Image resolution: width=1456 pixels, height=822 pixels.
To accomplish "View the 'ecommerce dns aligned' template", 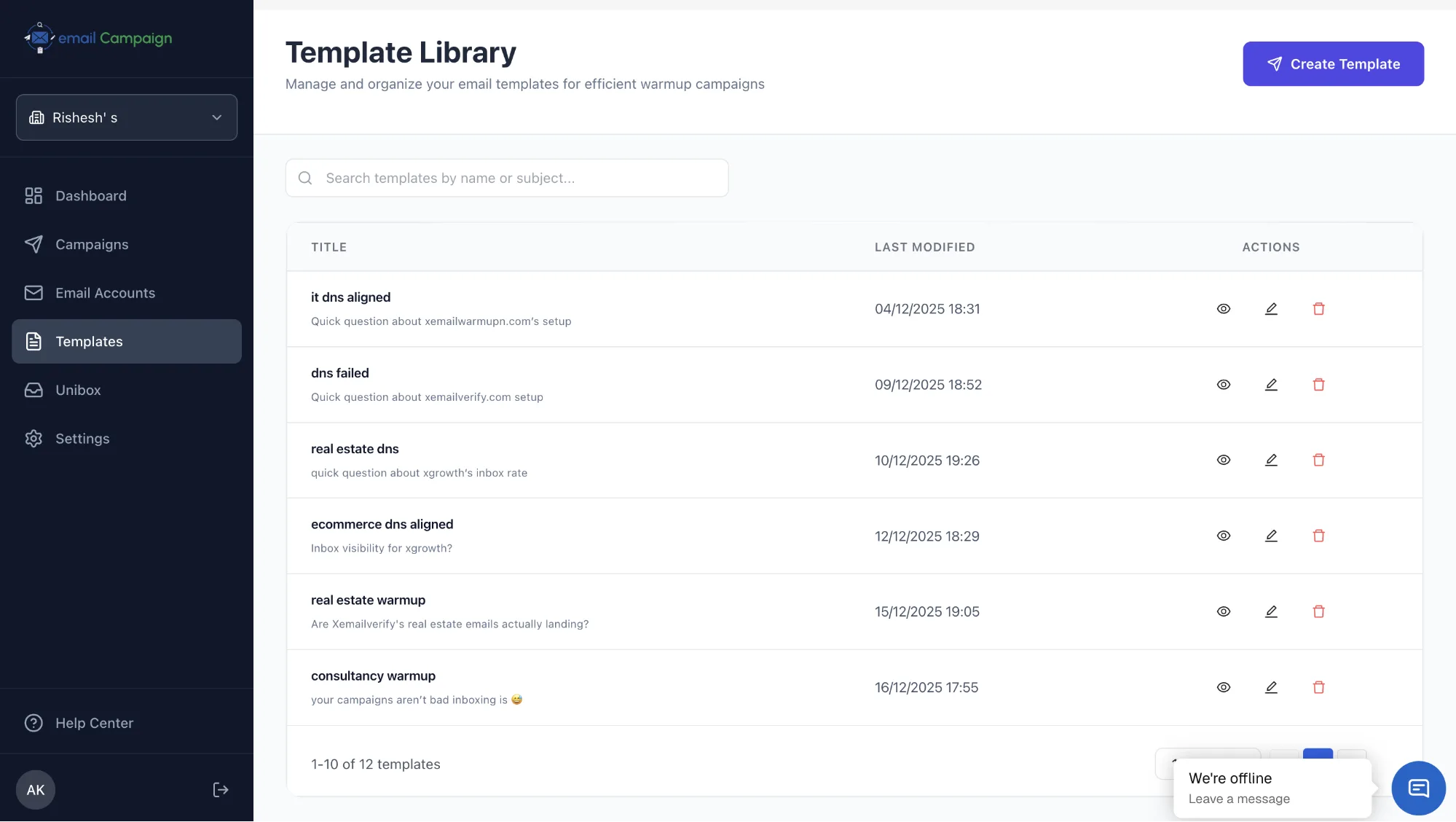I will tap(1224, 536).
